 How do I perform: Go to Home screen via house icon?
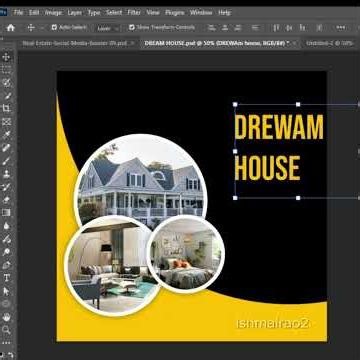point(11,28)
